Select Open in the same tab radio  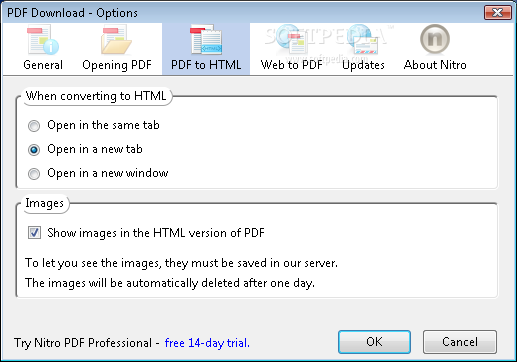[x=34, y=126]
